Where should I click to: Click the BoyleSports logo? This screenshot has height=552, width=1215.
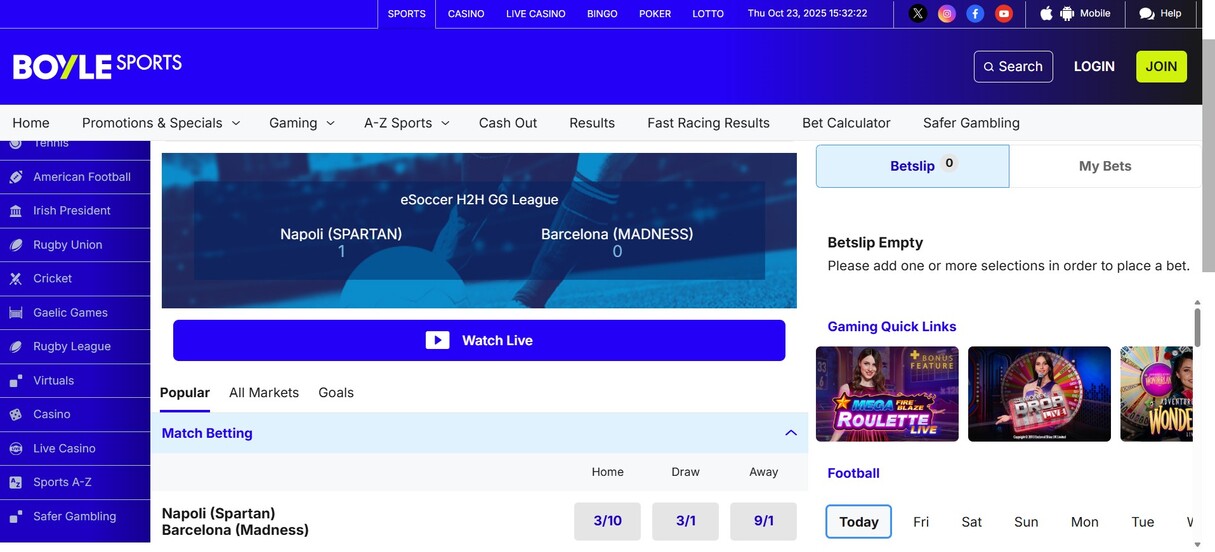point(97,66)
